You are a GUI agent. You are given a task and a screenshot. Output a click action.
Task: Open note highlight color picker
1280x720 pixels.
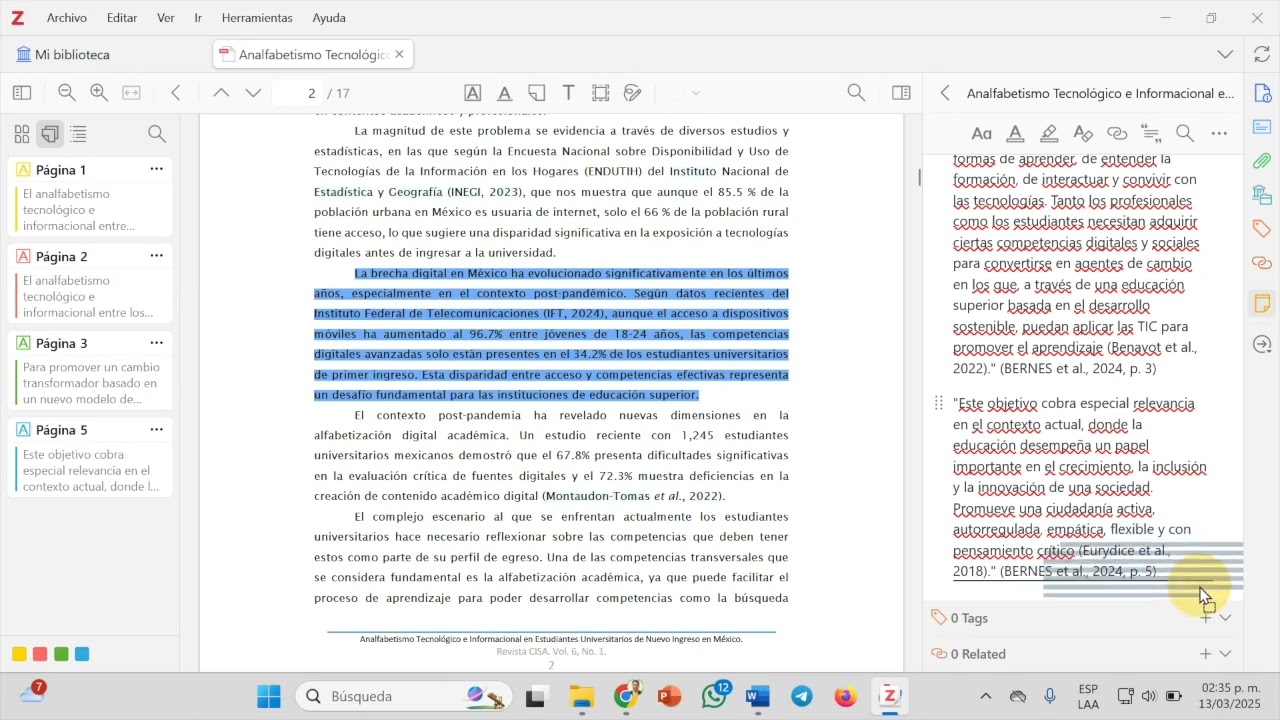pos(1049,134)
